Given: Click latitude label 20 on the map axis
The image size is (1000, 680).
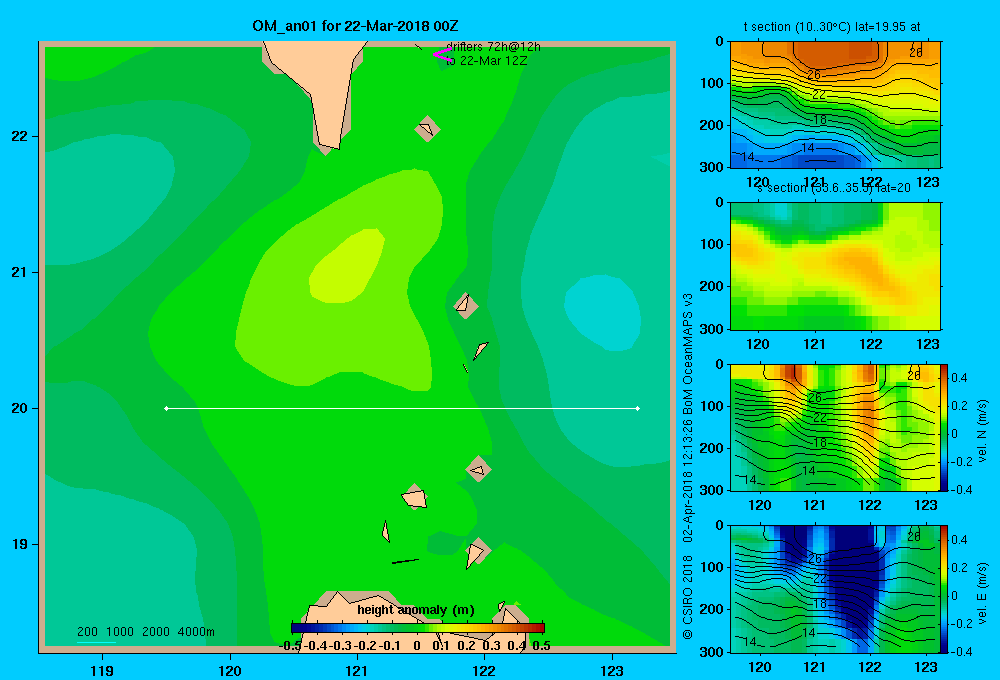Looking at the screenshot, I should pyautogui.click(x=19, y=408).
